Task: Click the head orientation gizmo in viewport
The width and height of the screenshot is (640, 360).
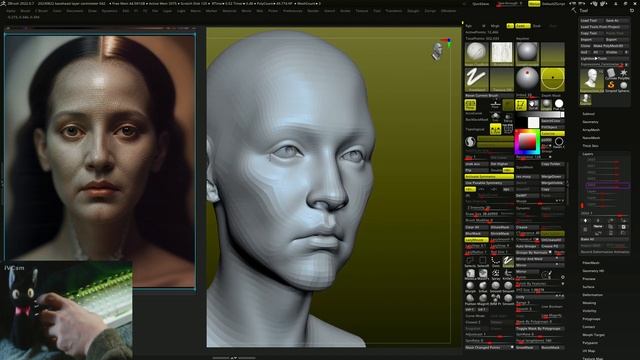Action: click(438, 51)
